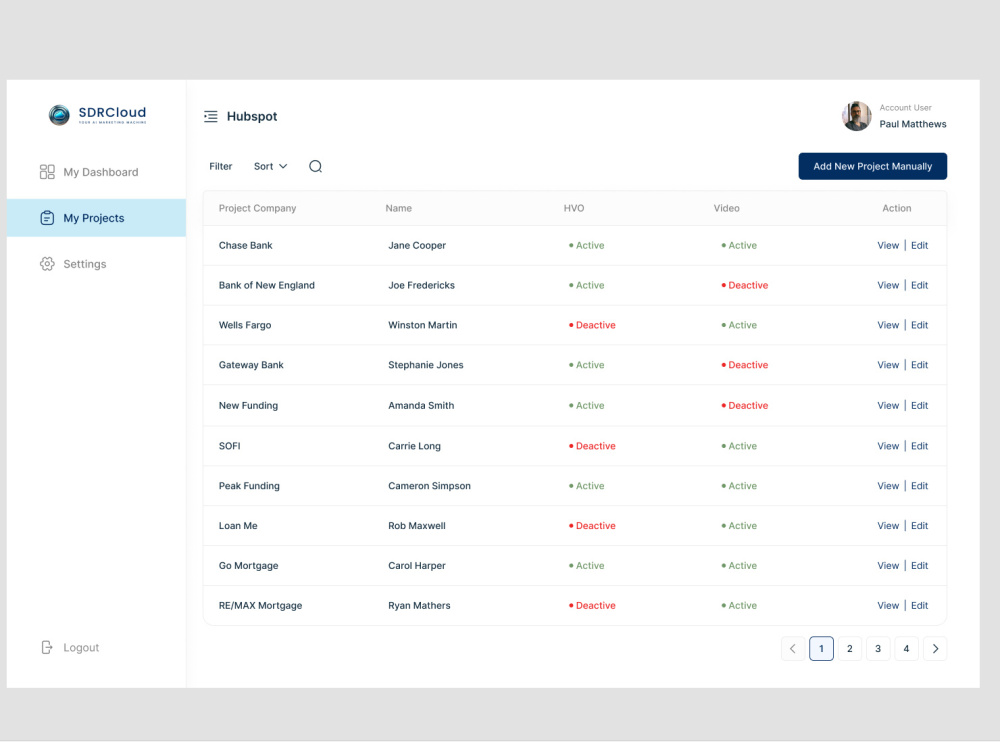Click the Project Company column header
Viewport: 1000px width, 750px height.
[258, 209]
